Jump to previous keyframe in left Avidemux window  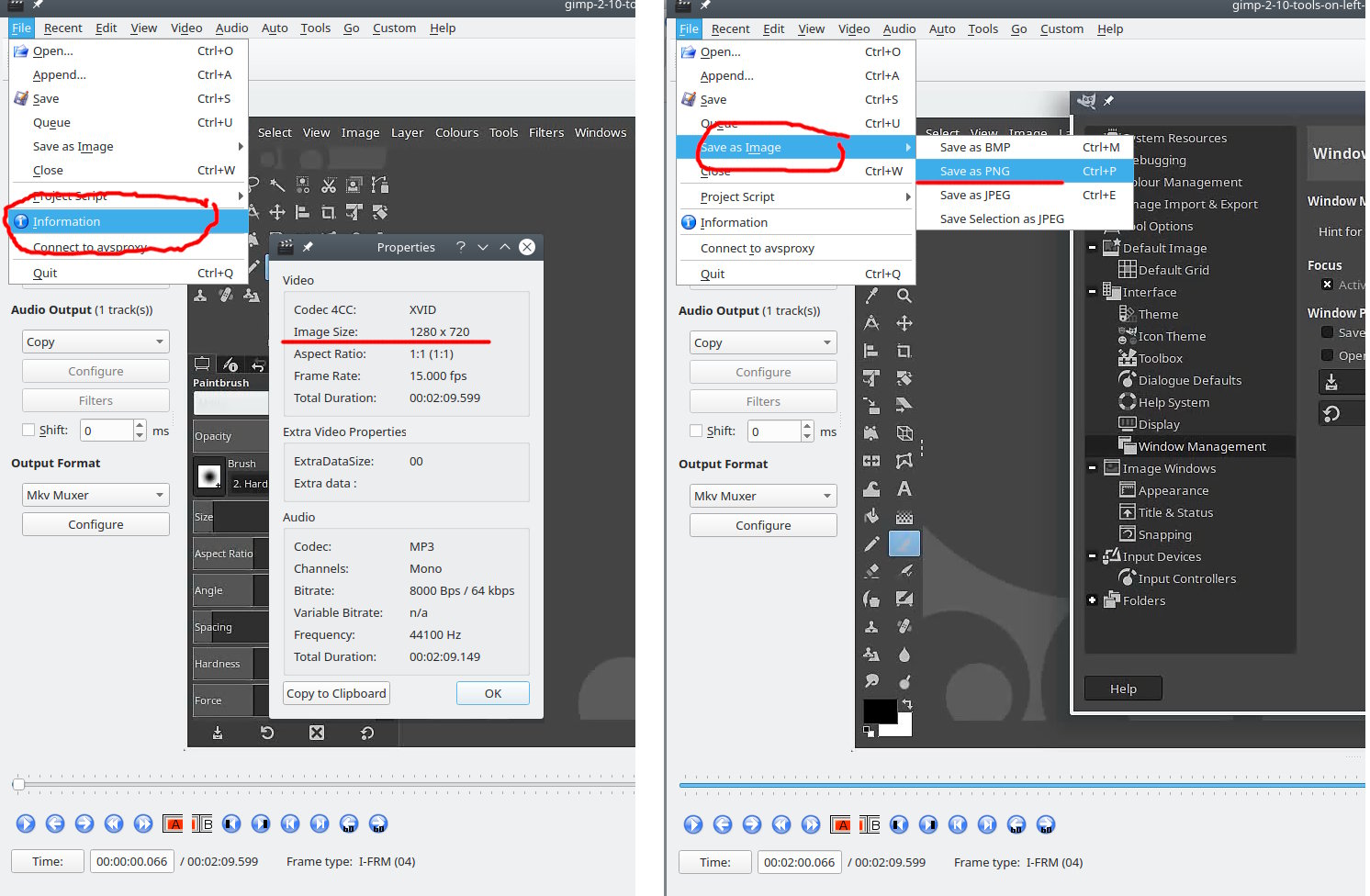pos(114,823)
